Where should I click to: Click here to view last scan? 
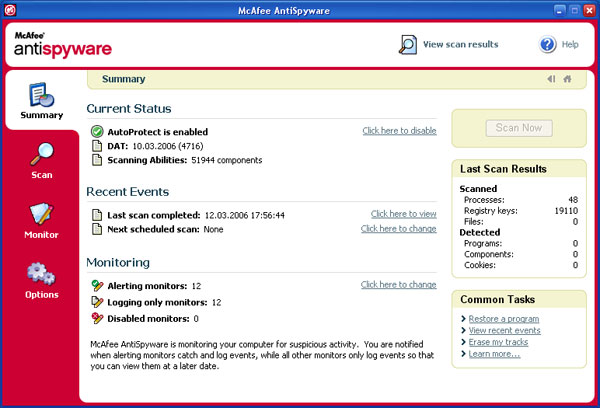point(404,214)
